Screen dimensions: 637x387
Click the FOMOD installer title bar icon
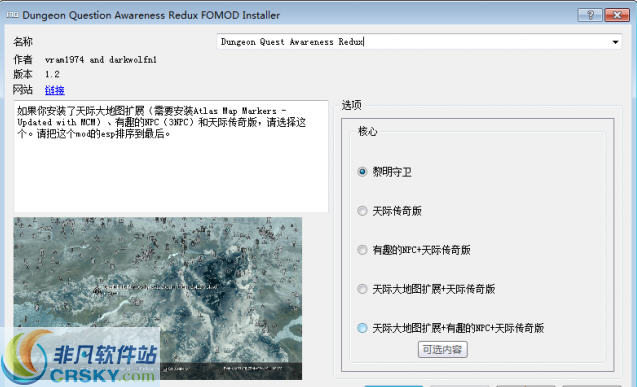click(12, 15)
